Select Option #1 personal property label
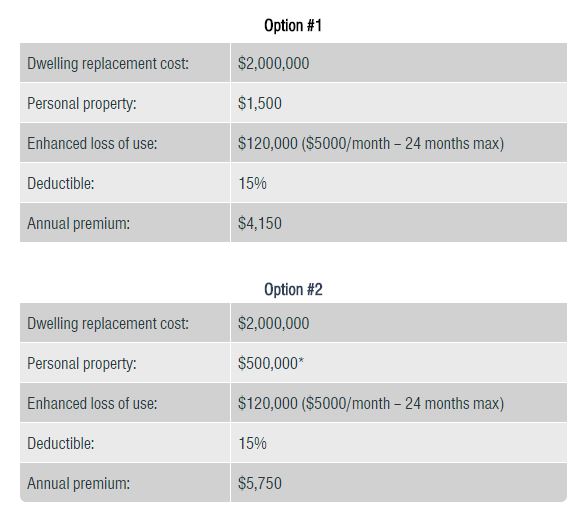This screenshot has height=512, width=587. (x=82, y=104)
